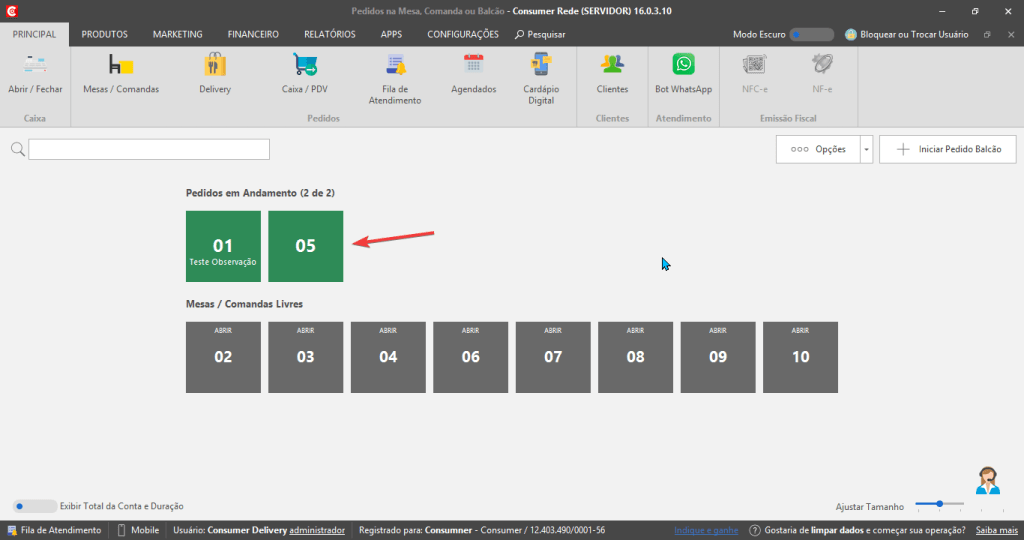Click the Pedidos em Andamento heading
1024x540 pixels.
point(260,193)
